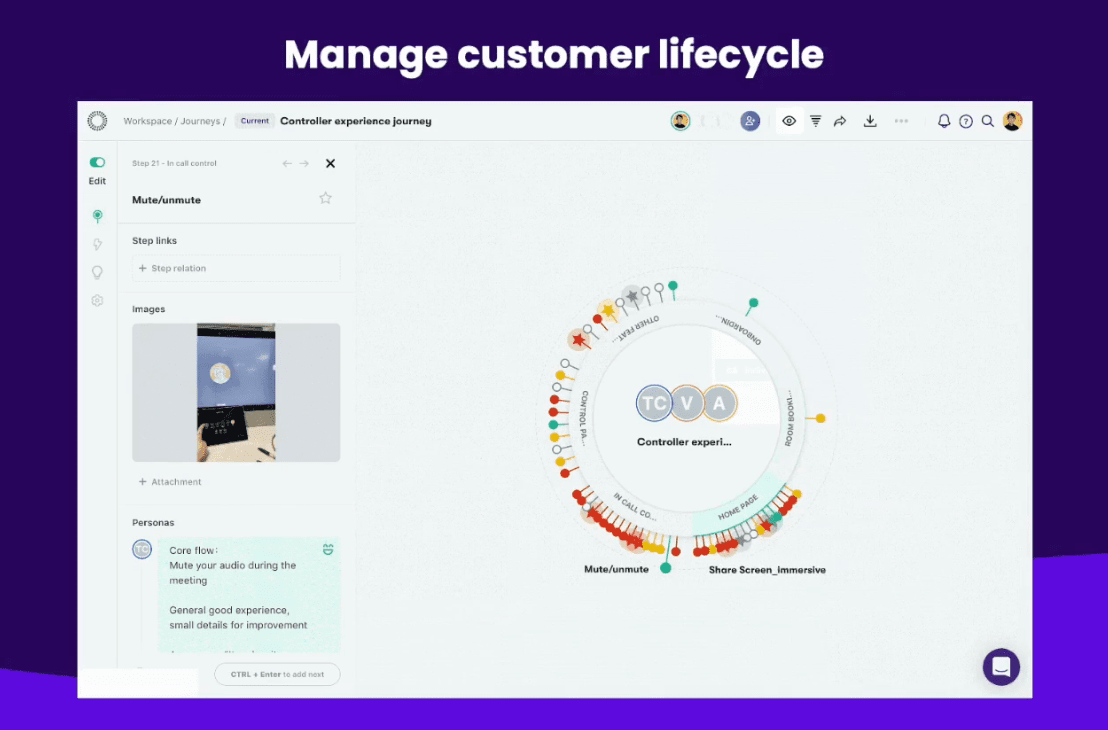
Task: Click the search magnifier icon
Action: tap(988, 121)
